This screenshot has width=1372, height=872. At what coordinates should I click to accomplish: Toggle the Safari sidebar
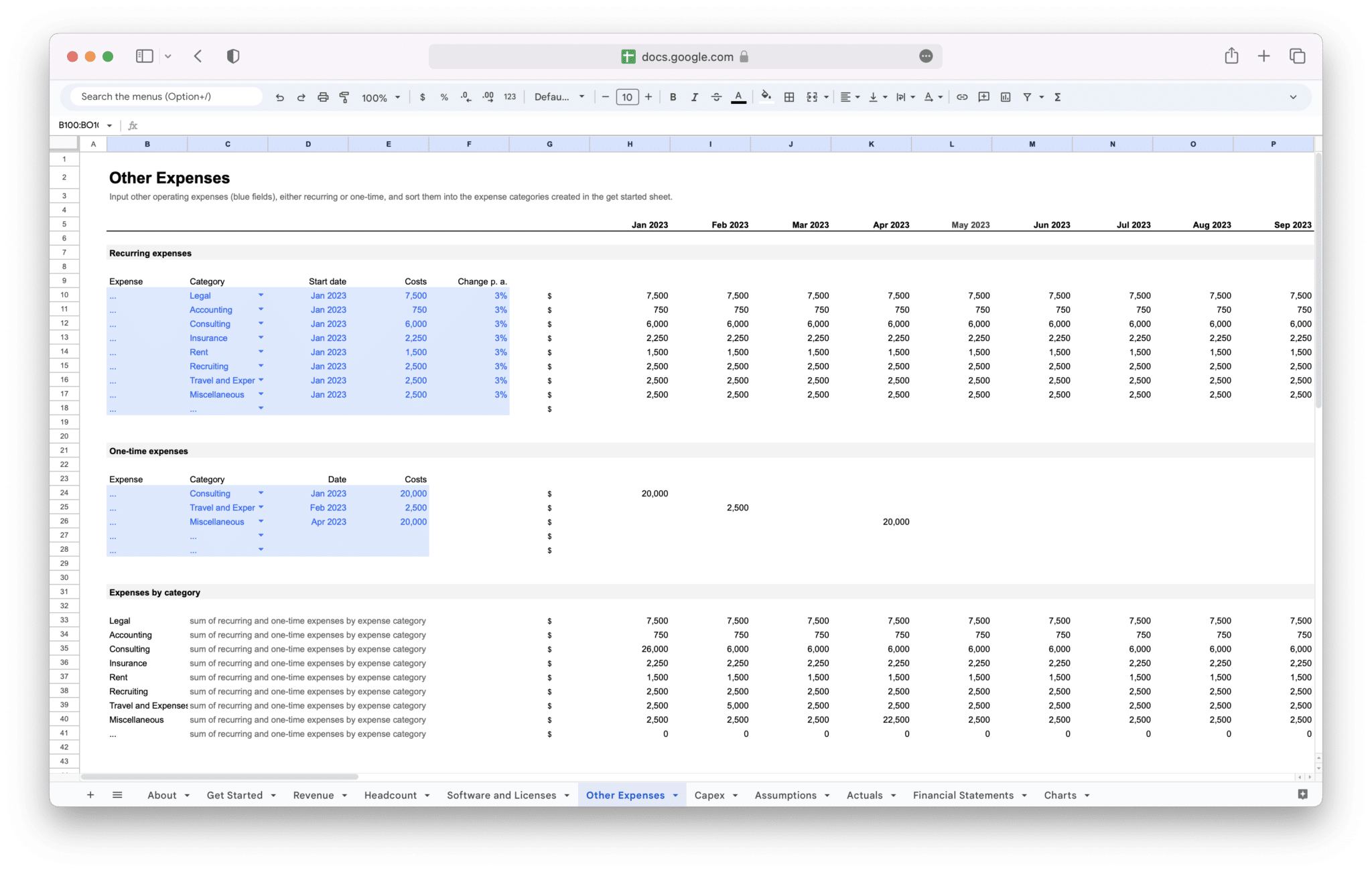(145, 56)
